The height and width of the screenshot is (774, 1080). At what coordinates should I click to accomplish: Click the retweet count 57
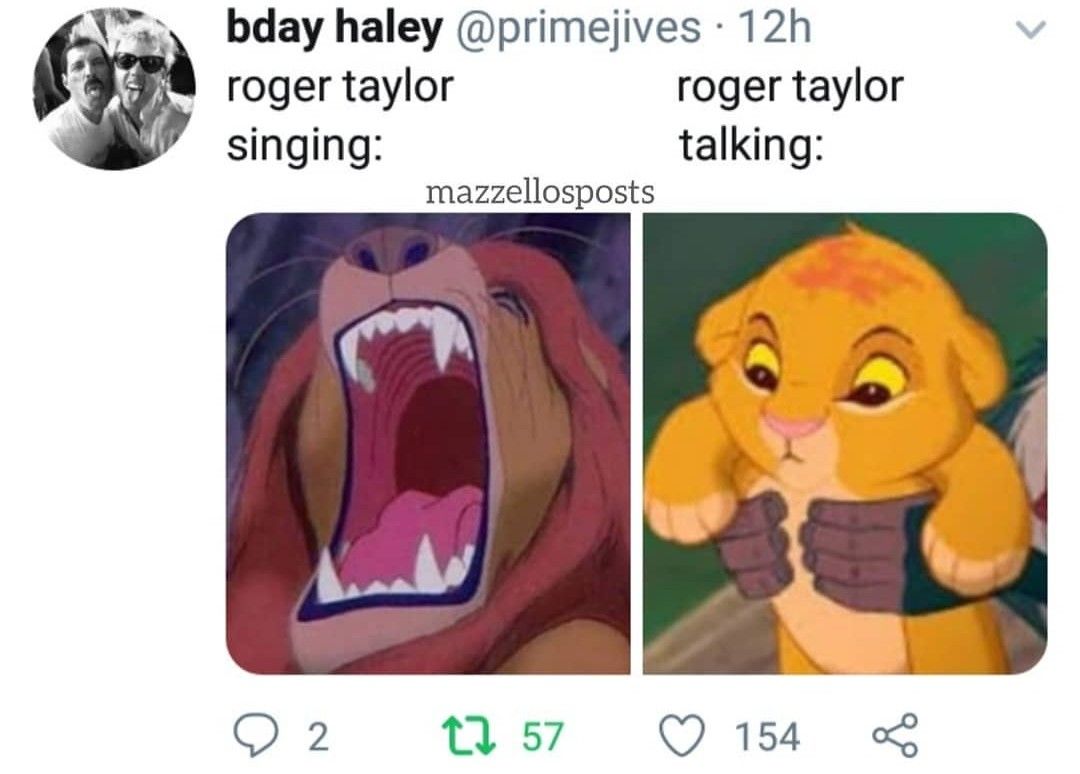tap(543, 736)
